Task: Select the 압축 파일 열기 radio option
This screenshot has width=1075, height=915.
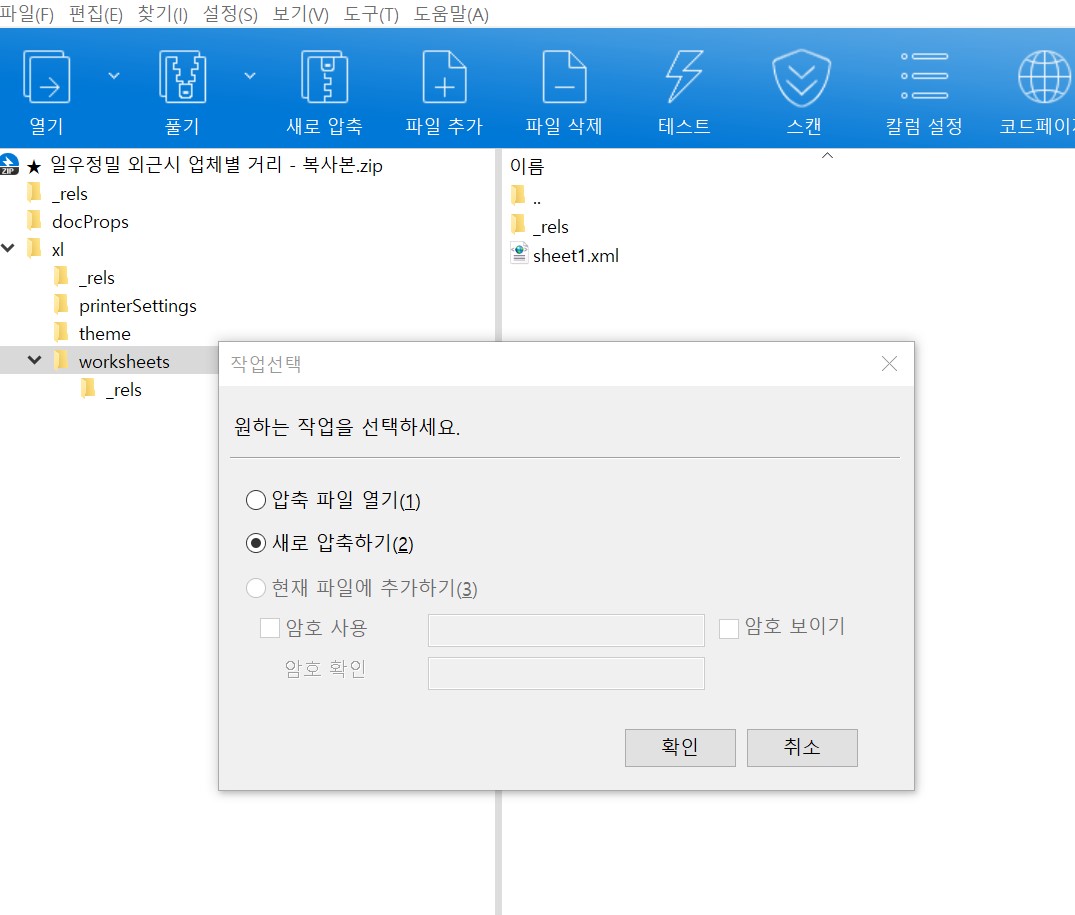Action: tap(256, 499)
